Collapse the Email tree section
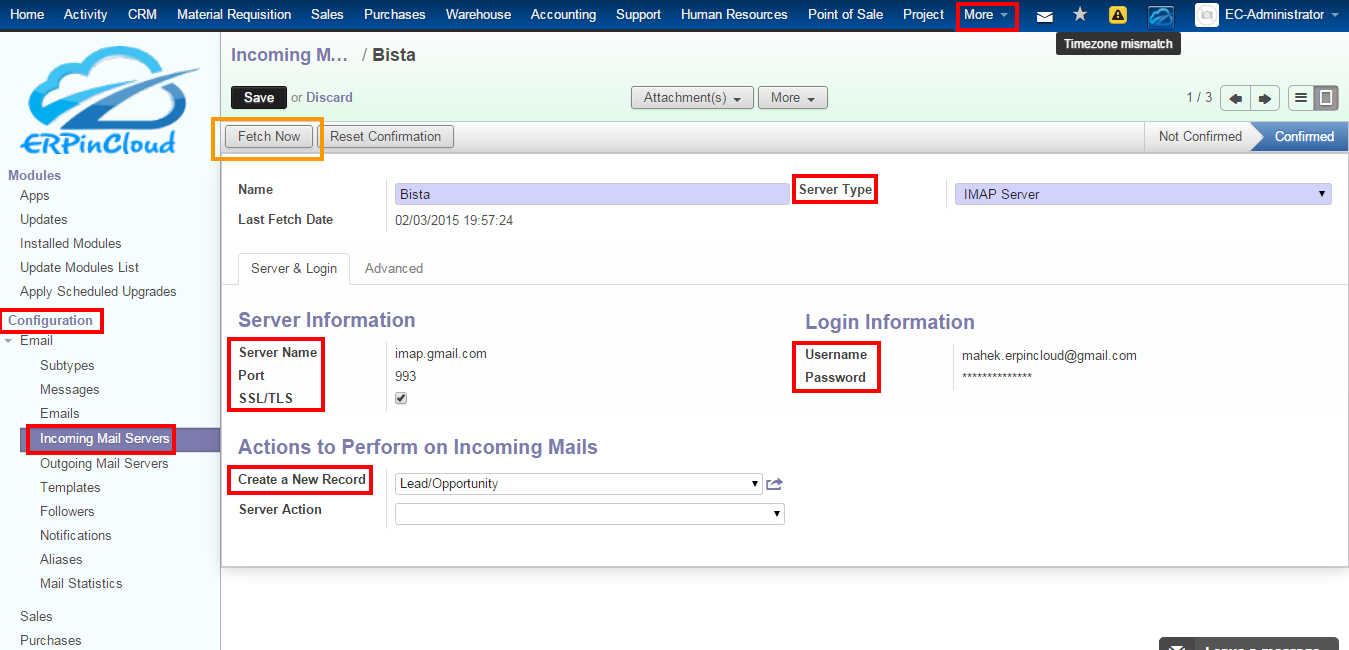This screenshot has width=1349, height=650. point(9,341)
